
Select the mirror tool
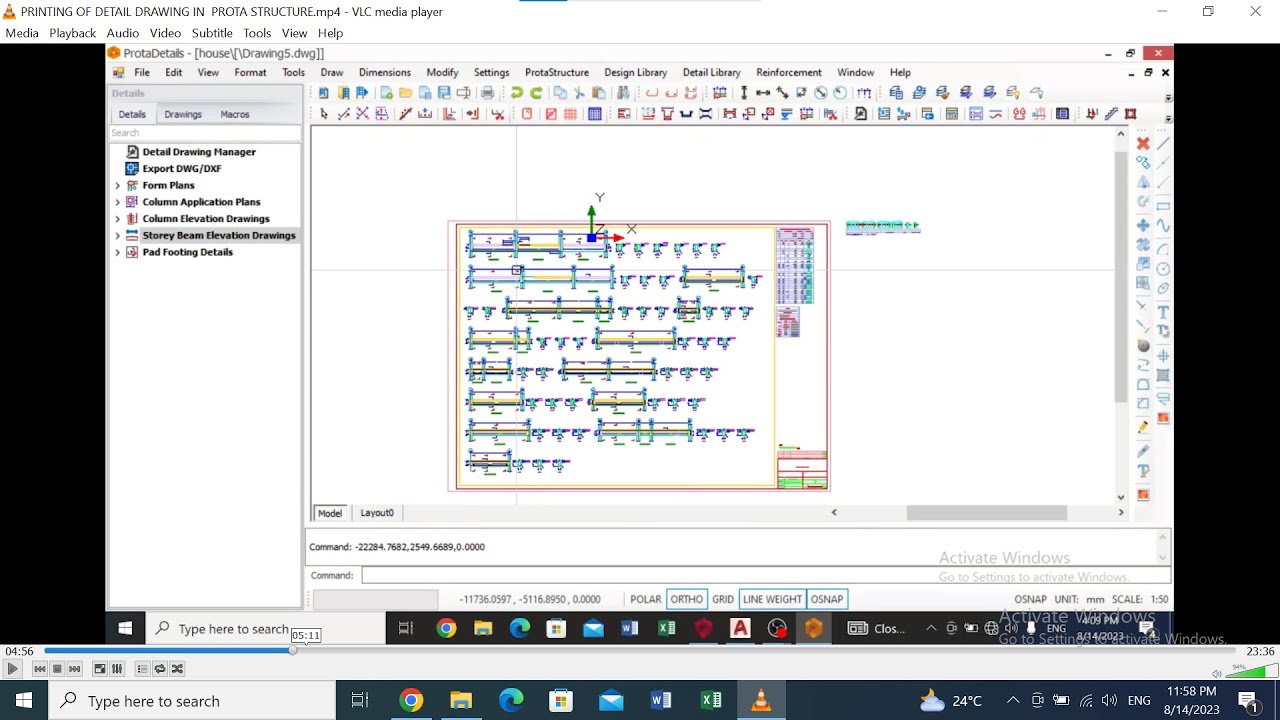pyautogui.click(x=1143, y=183)
